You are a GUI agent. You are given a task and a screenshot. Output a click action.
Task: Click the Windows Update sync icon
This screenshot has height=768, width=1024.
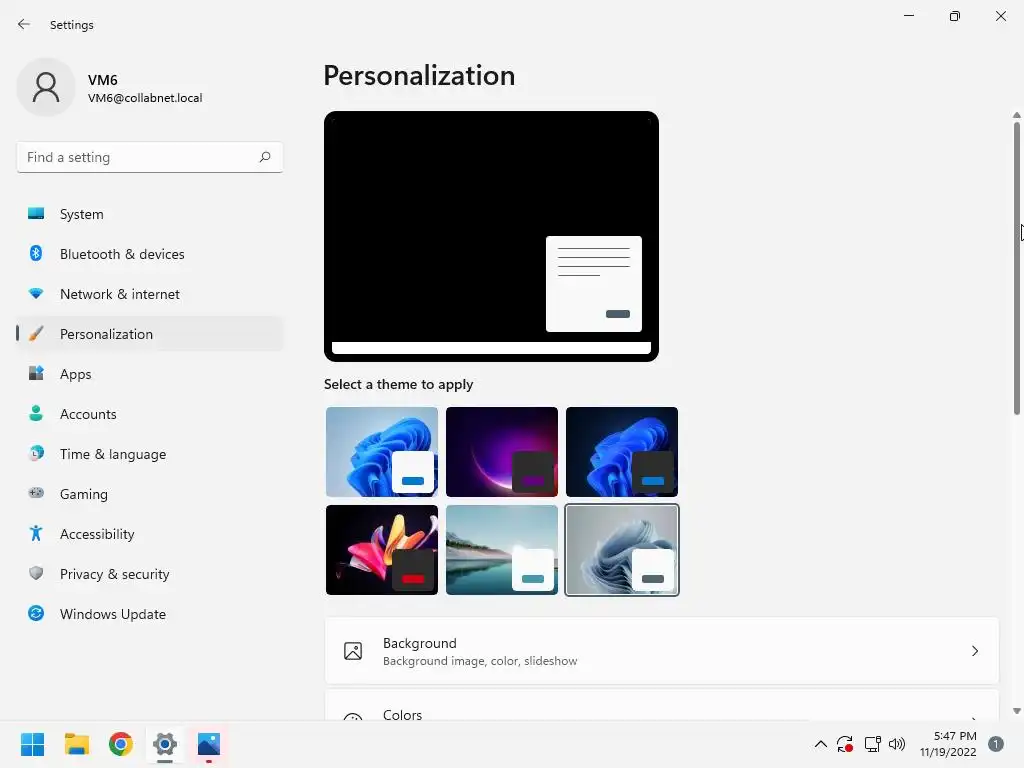point(36,613)
